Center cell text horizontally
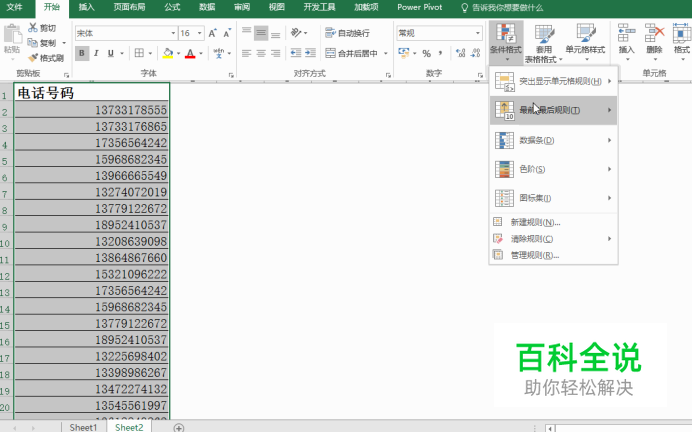This screenshot has width=692, height=432. point(261,53)
